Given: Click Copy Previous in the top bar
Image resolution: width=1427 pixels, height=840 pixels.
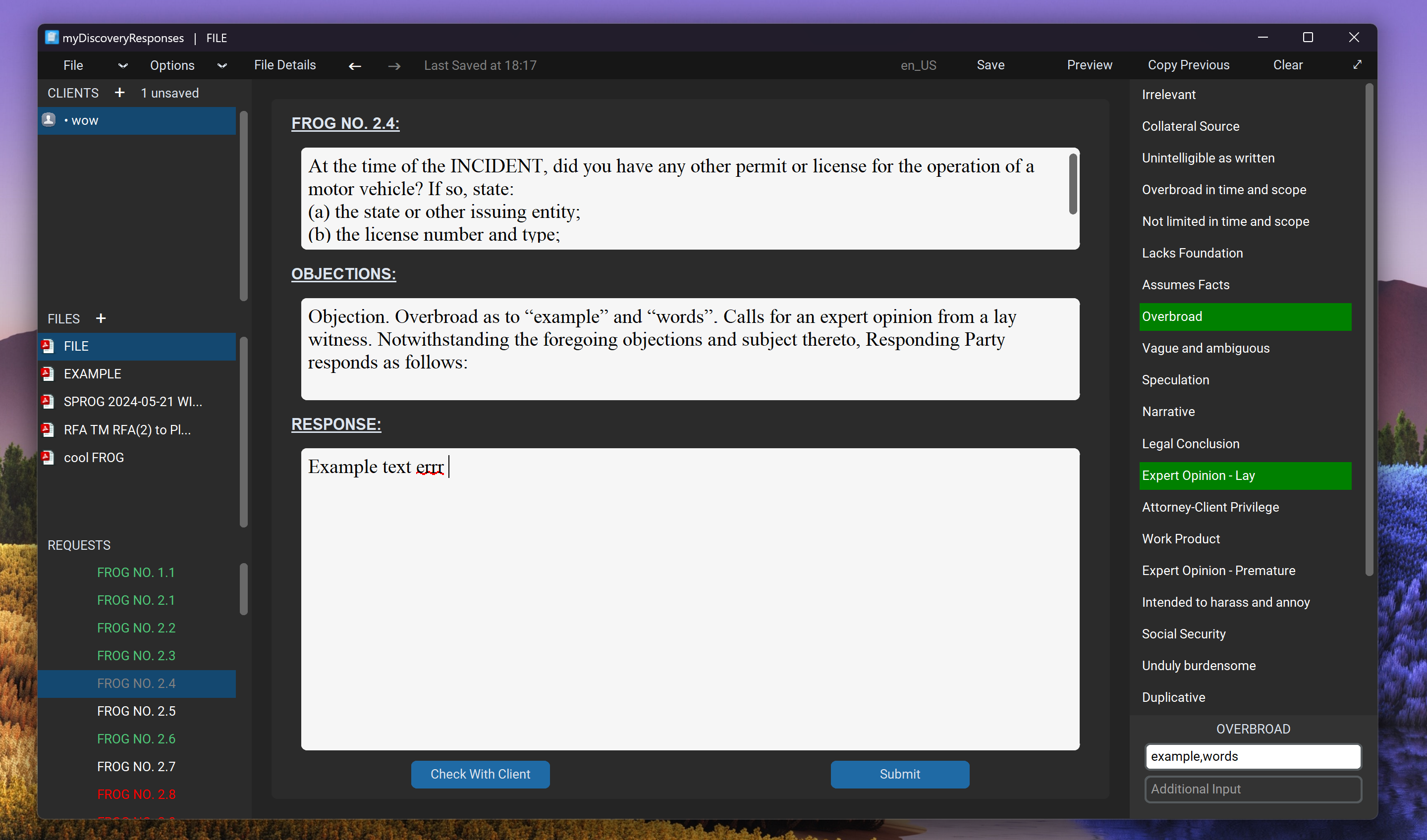Looking at the screenshot, I should coord(1188,65).
